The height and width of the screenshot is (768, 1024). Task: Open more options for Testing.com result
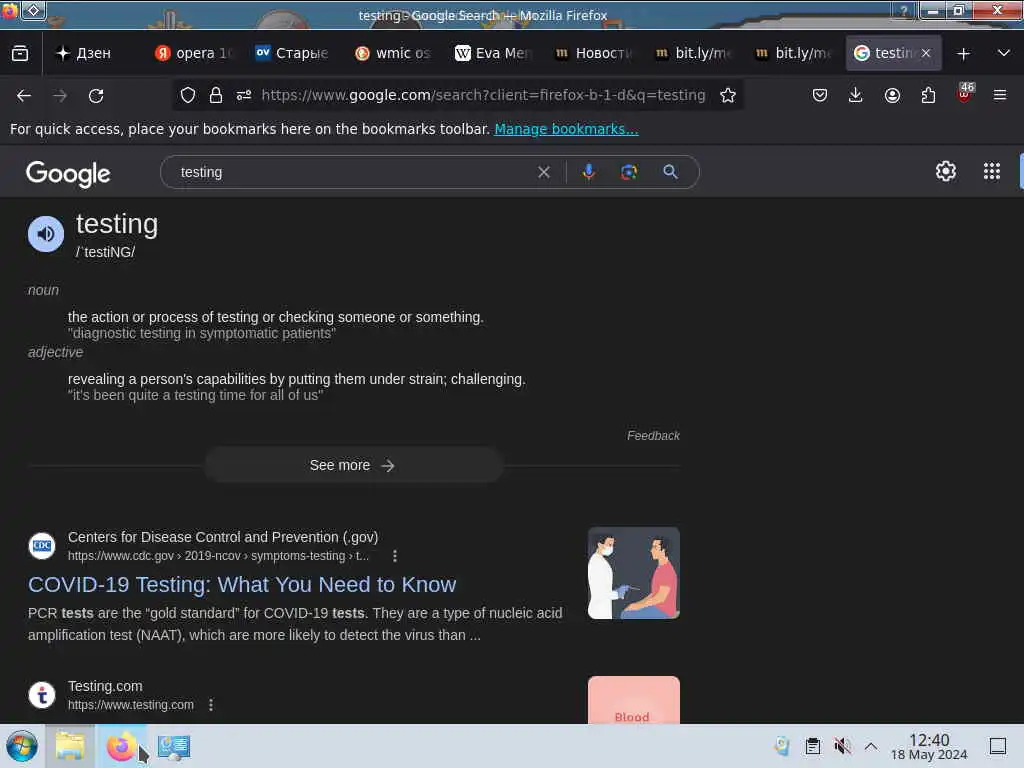211,705
